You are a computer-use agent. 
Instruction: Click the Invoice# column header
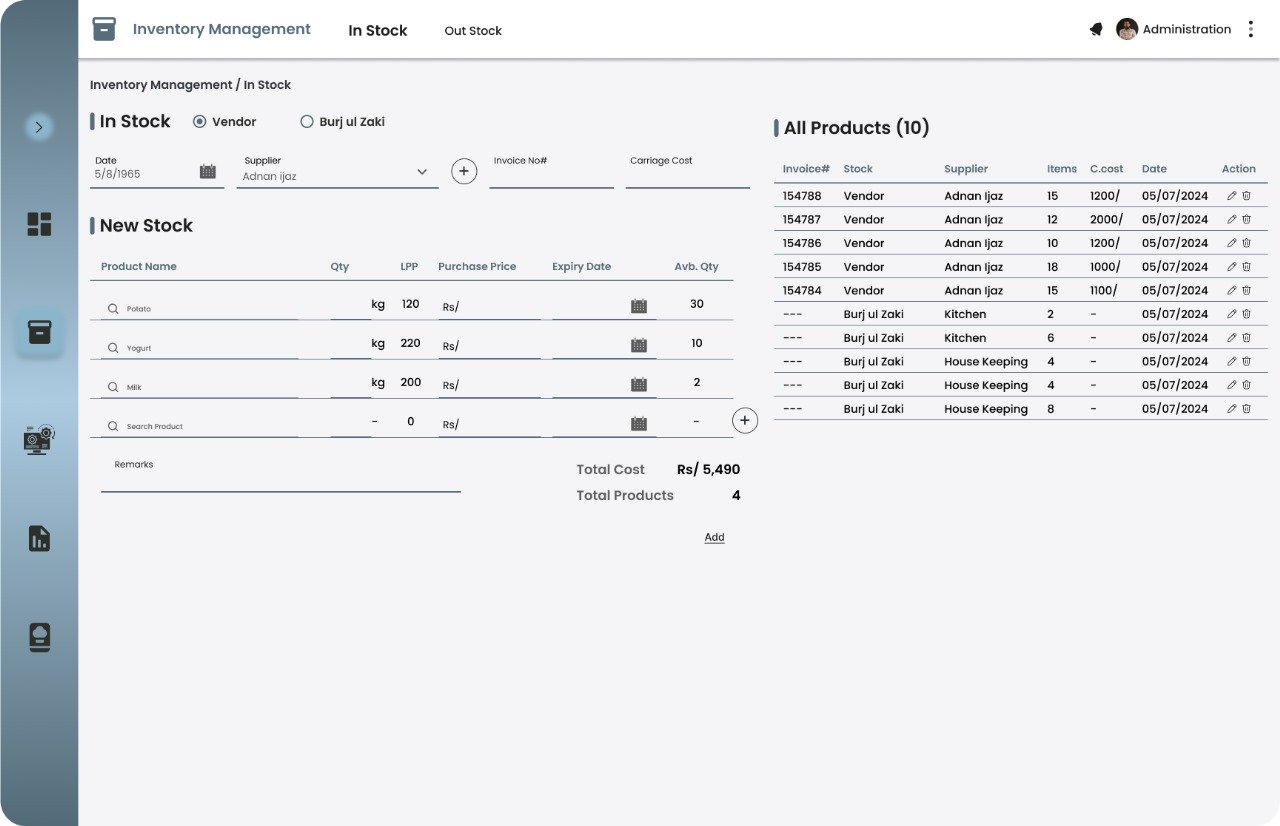coord(806,169)
